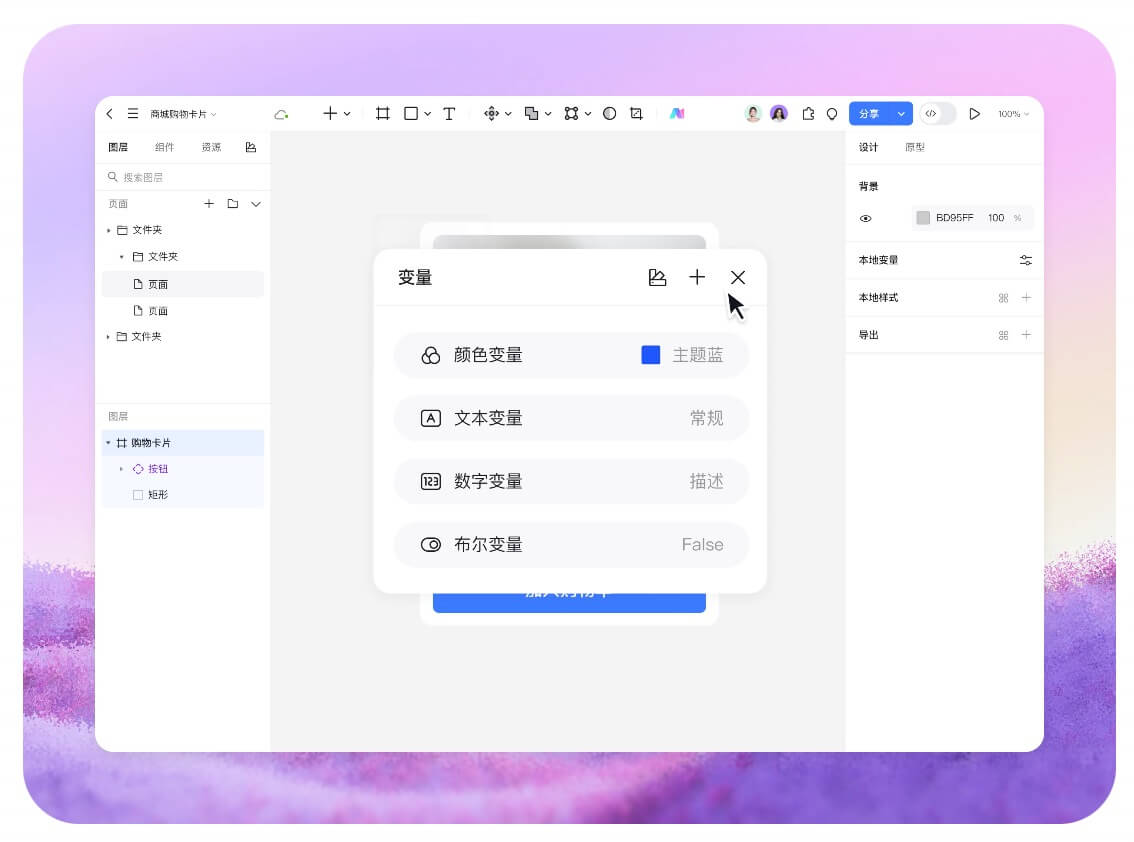The height and width of the screenshot is (842, 1134).
Task: Open the AI assistant in the toolbar
Action: (678, 113)
